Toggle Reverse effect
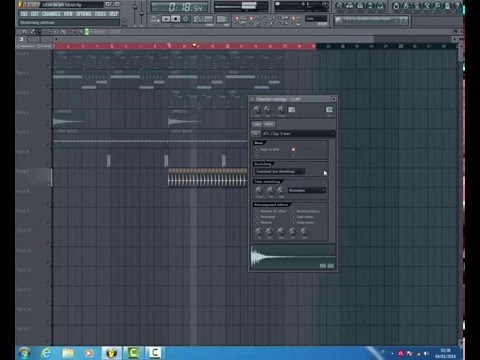 (x=264, y=223)
